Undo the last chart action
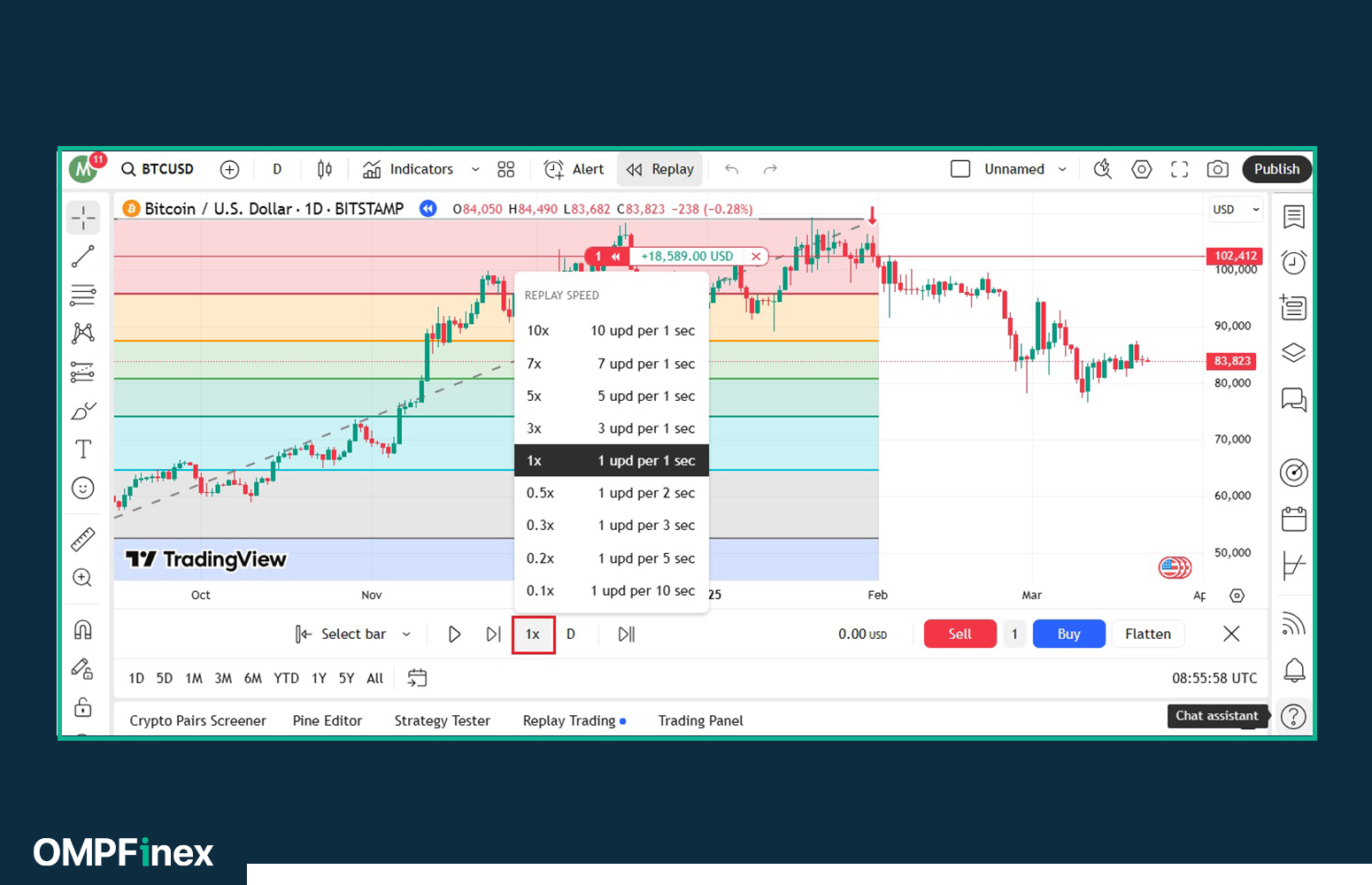Viewport: 1372px width, 885px height. [731, 169]
